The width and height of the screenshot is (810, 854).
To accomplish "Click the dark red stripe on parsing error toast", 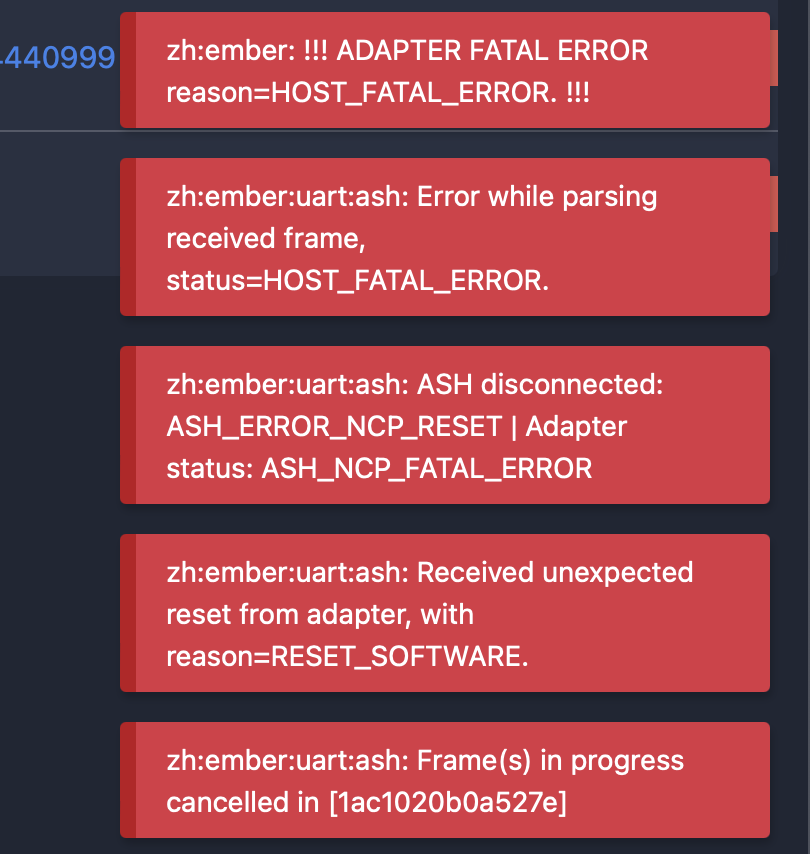I will (x=128, y=237).
